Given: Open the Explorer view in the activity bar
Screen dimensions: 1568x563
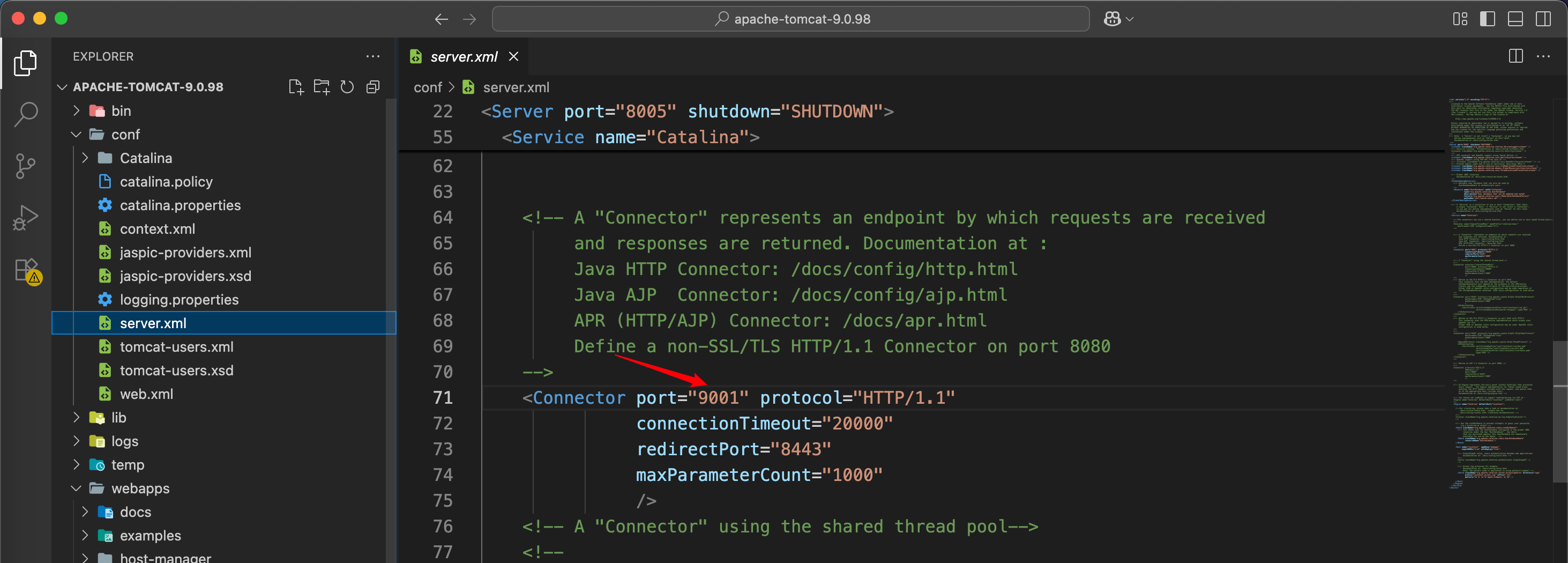Looking at the screenshot, I should (25, 63).
